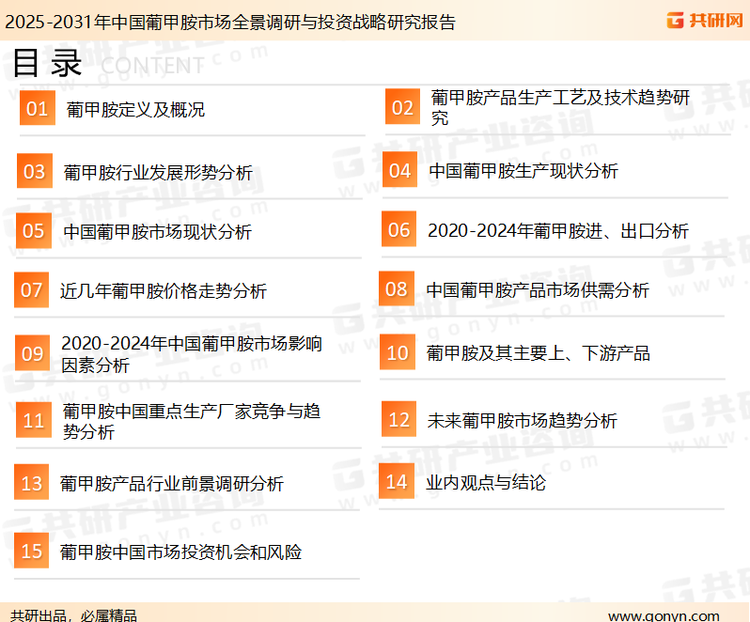
Task: Click the orange 01 number badge
Action: point(37,108)
